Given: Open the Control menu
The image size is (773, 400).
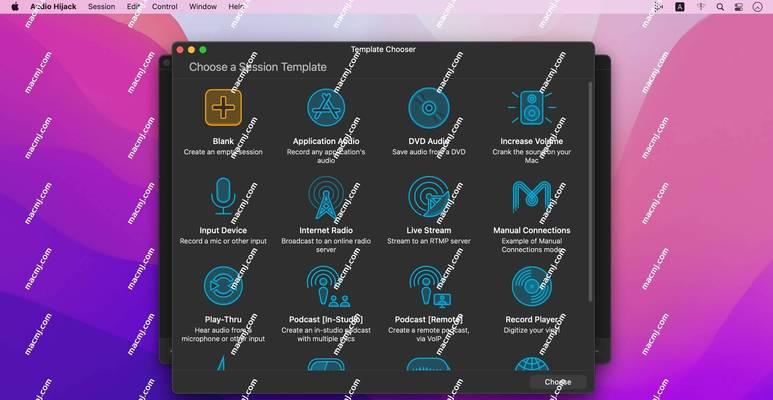Looking at the screenshot, I should (x=165, y=6).
